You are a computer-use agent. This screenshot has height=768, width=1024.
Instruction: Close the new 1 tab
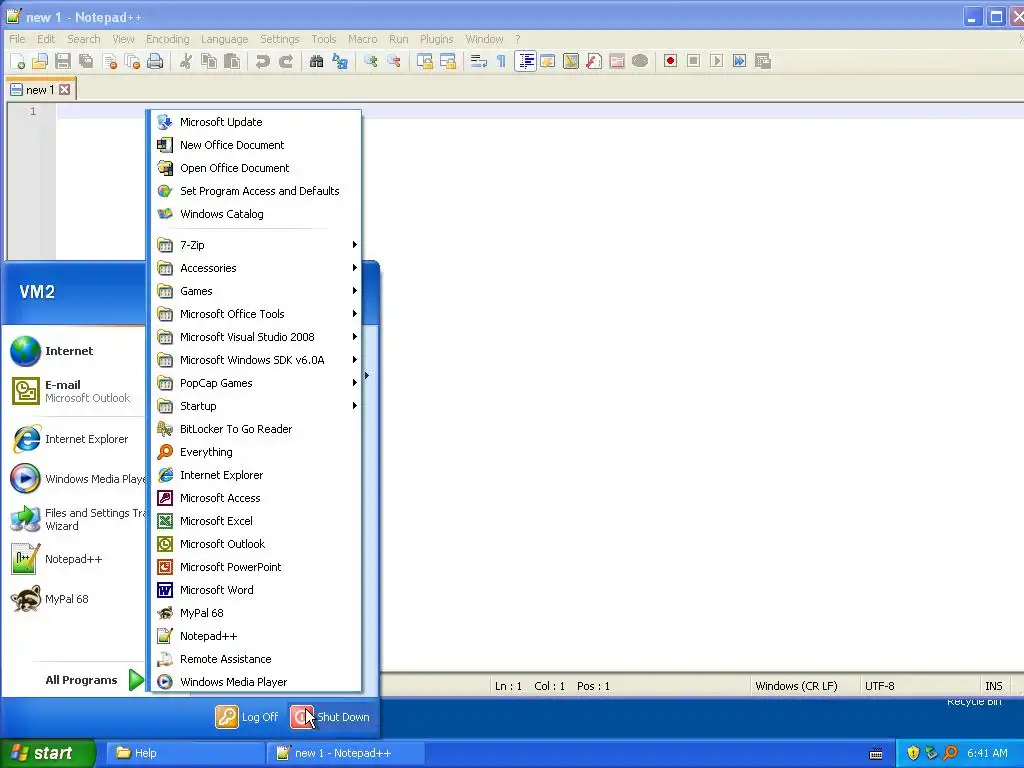(65, 90)
